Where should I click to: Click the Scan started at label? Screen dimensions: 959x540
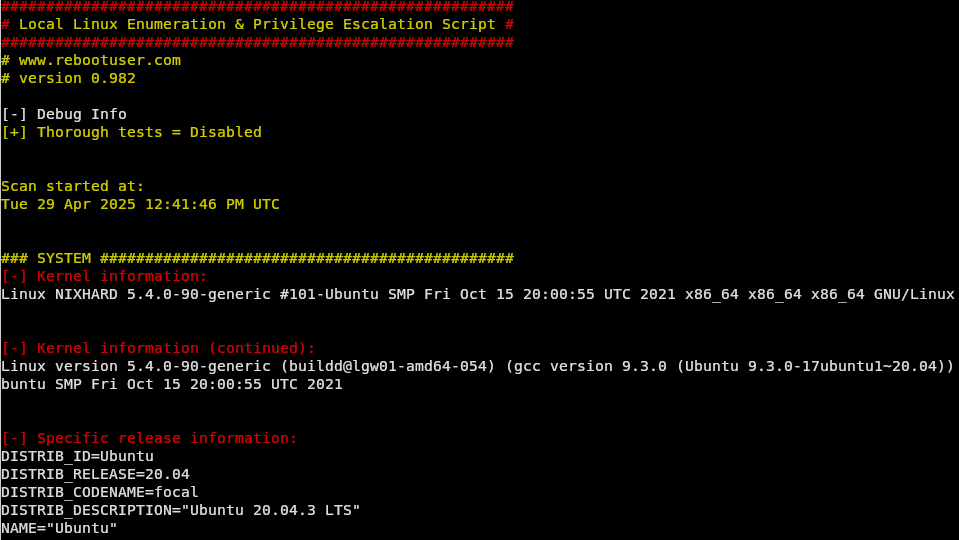pos(73,186)
